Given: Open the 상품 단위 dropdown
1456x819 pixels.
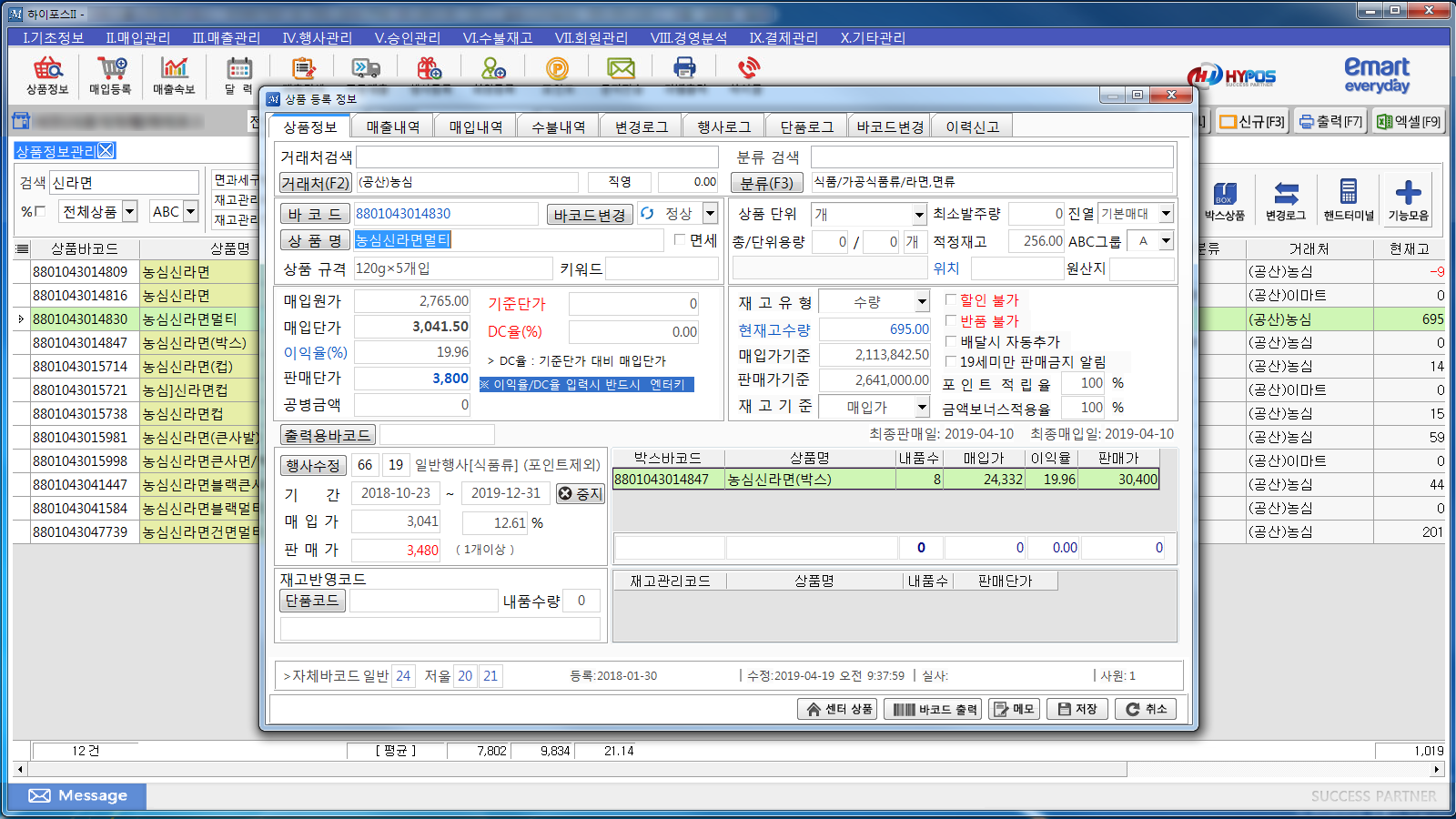Looking at the screenshot, I should 919,215.
